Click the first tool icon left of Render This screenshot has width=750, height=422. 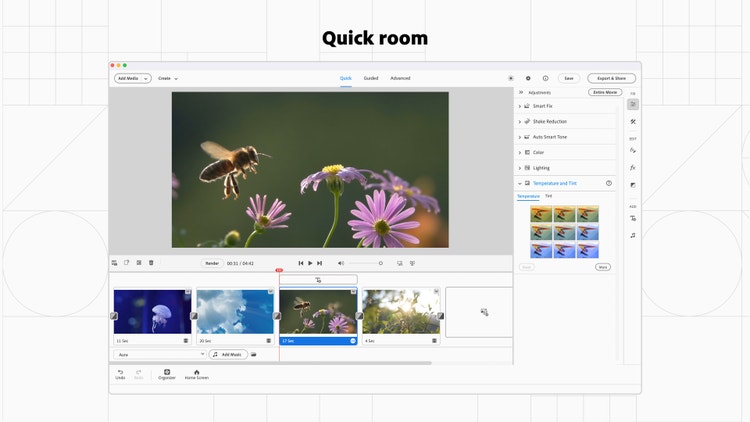click(x=114, y=263)
